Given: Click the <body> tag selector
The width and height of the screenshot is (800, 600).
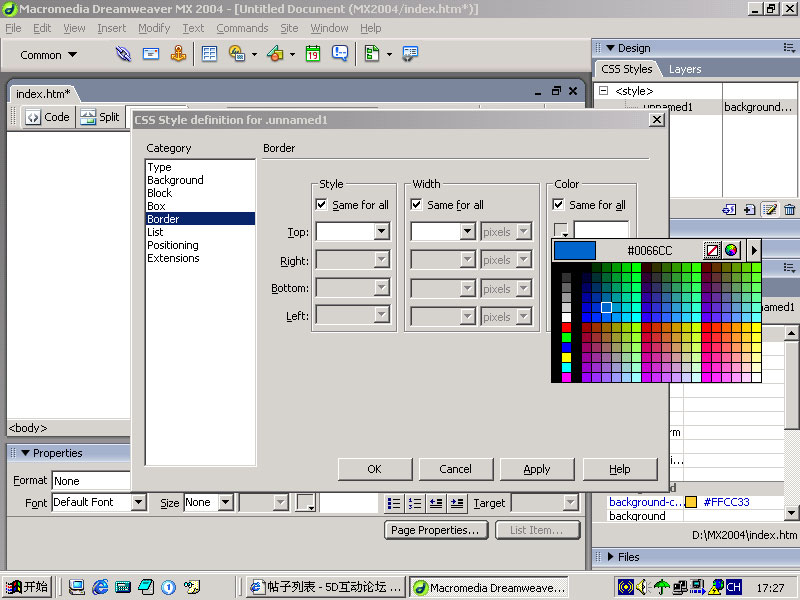Looking at the screenshot, I should point(28,428).
